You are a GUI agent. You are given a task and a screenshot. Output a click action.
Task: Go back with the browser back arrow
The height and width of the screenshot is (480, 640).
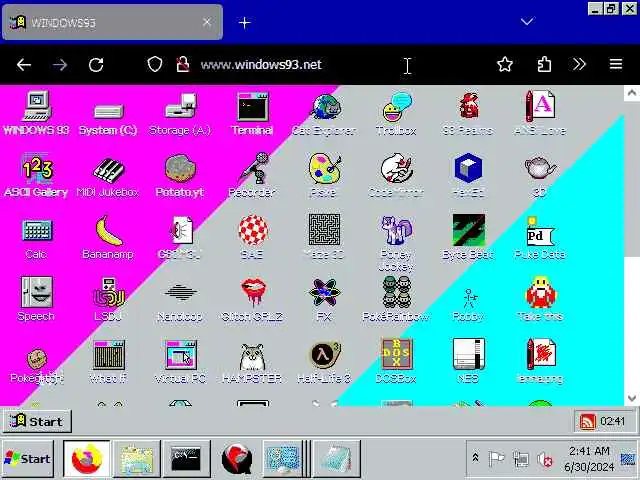pyautogui.click(x=24, y=64)
